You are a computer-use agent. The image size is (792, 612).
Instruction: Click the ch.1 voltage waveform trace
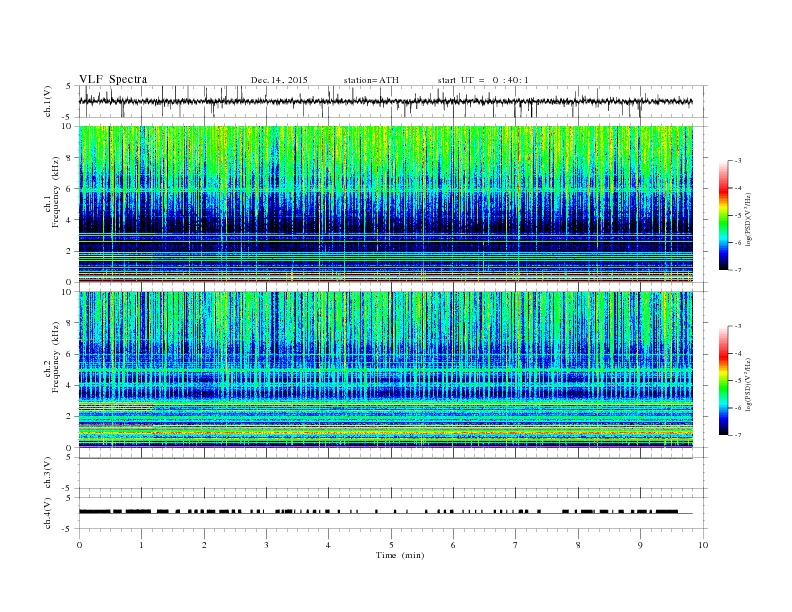(x=386, y=101)
